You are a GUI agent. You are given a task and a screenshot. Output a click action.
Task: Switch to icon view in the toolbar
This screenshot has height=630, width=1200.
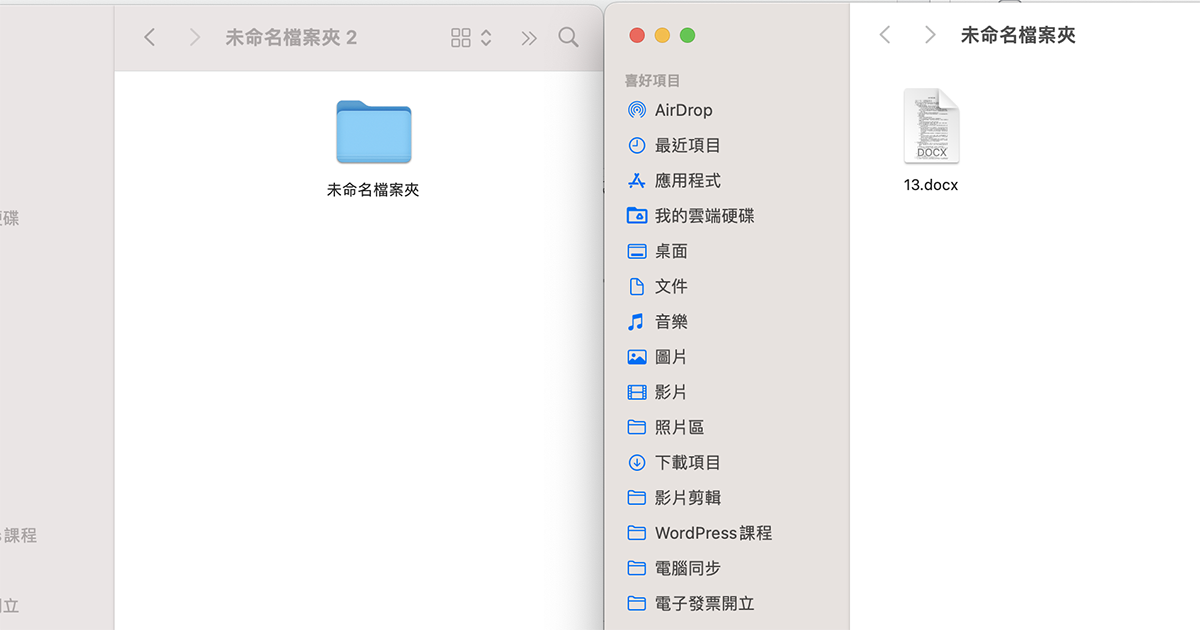tap(461, 36)
